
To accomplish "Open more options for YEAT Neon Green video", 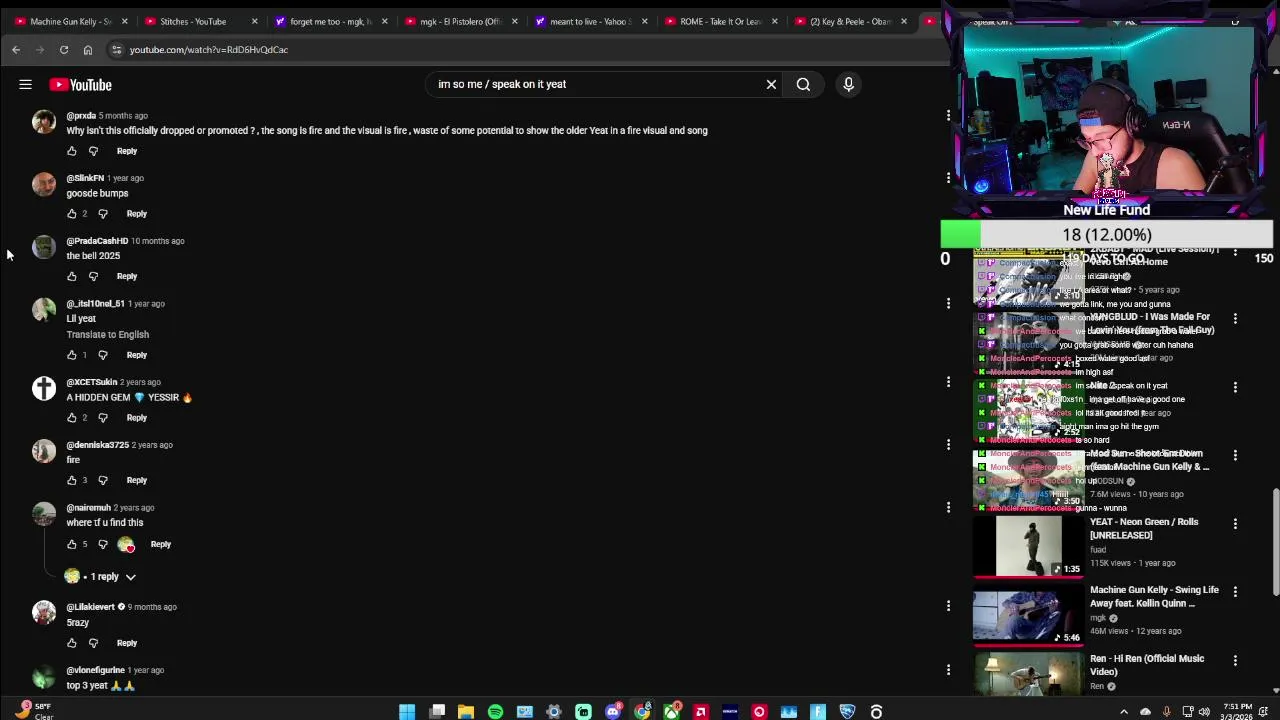I will 1235,524.
